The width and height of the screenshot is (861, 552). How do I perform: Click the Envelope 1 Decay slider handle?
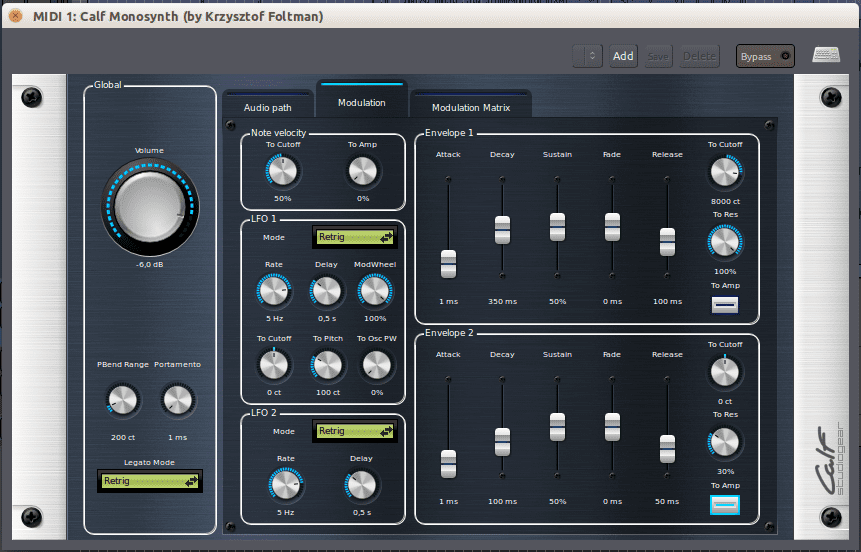click(x=502, y=230)
